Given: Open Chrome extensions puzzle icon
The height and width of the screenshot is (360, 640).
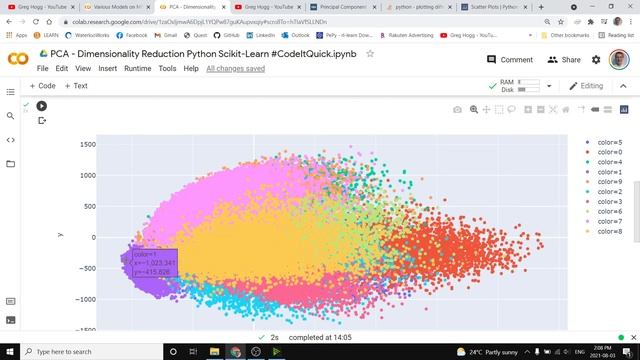Looking at the screenshot, I should coord(591,22).
